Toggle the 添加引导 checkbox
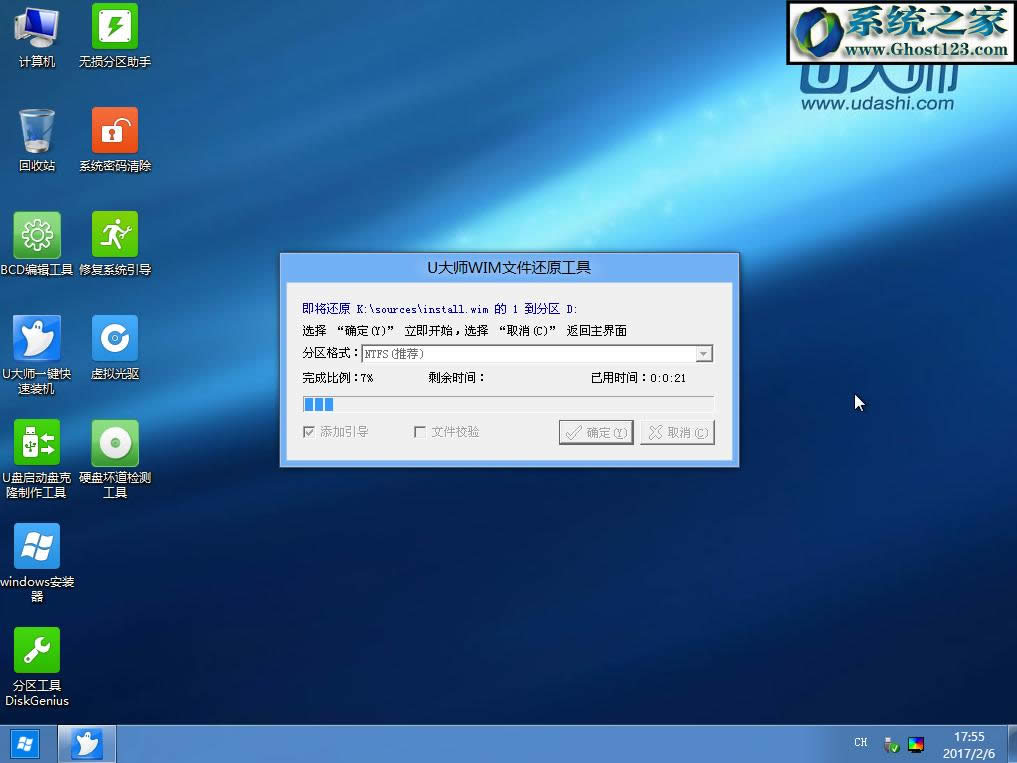 point(310,430)
